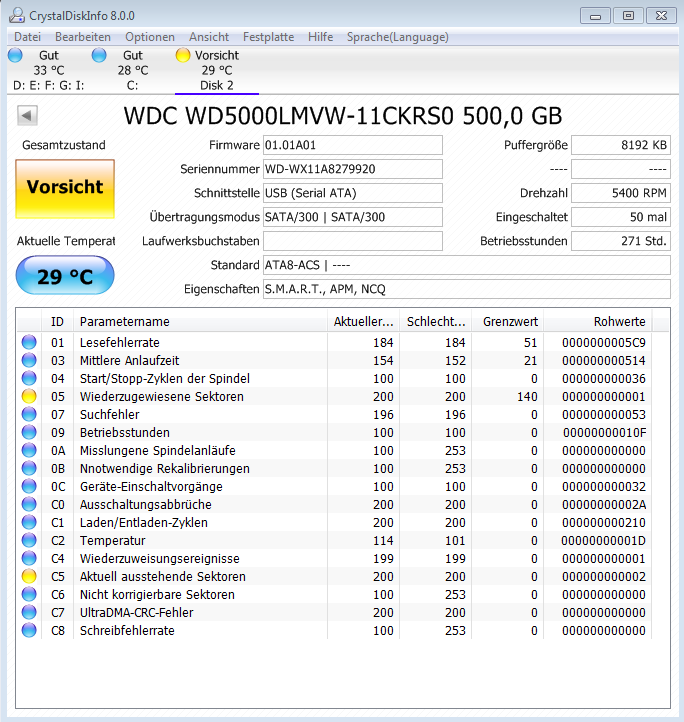Click status icon of Ausschaltungsabbrüche
Screen dimensions: 684x722
coord(29,504)
